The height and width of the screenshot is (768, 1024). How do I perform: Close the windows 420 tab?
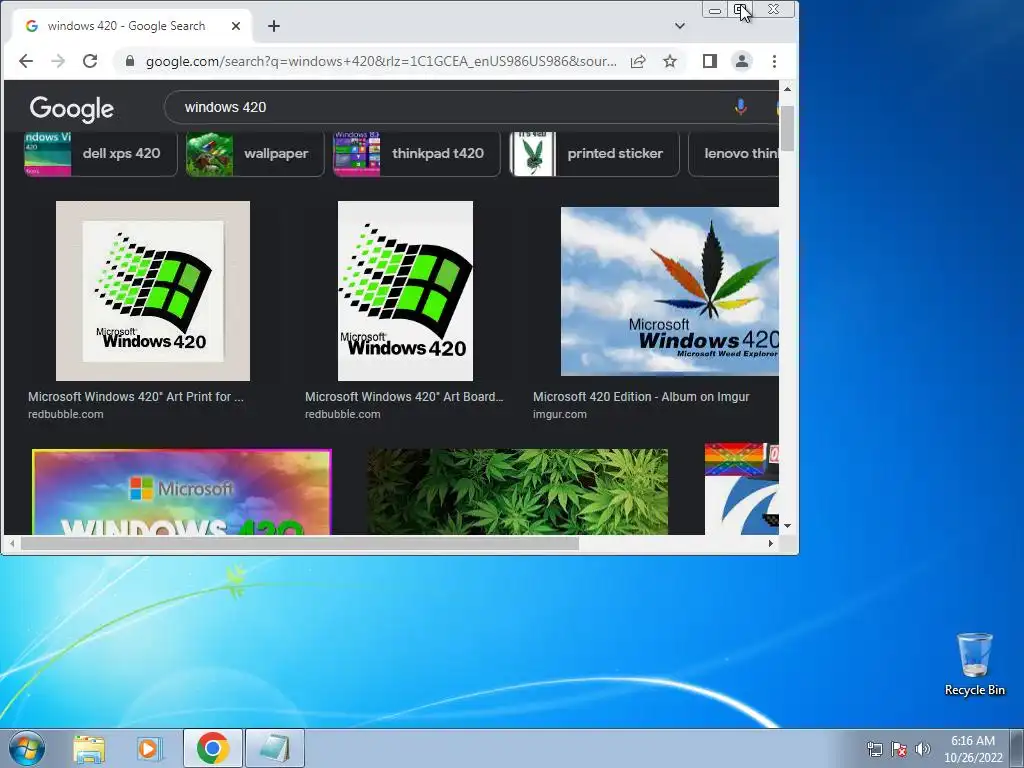tap(236, 26)
